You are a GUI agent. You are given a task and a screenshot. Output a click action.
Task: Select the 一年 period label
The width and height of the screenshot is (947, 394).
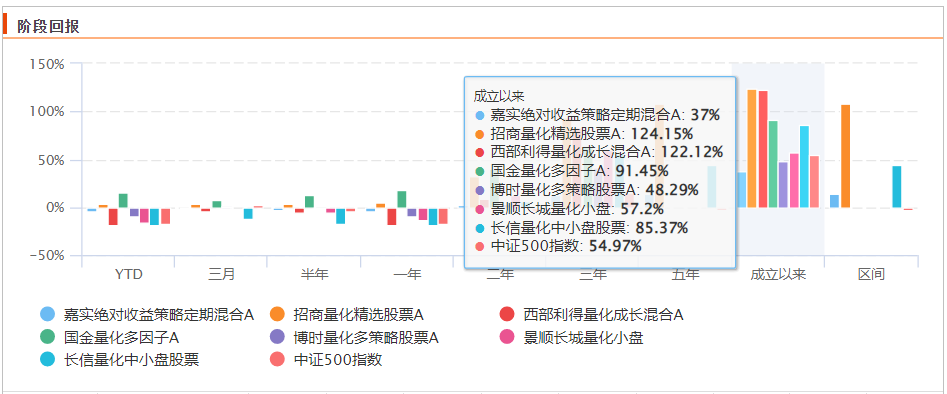(407, 274)
